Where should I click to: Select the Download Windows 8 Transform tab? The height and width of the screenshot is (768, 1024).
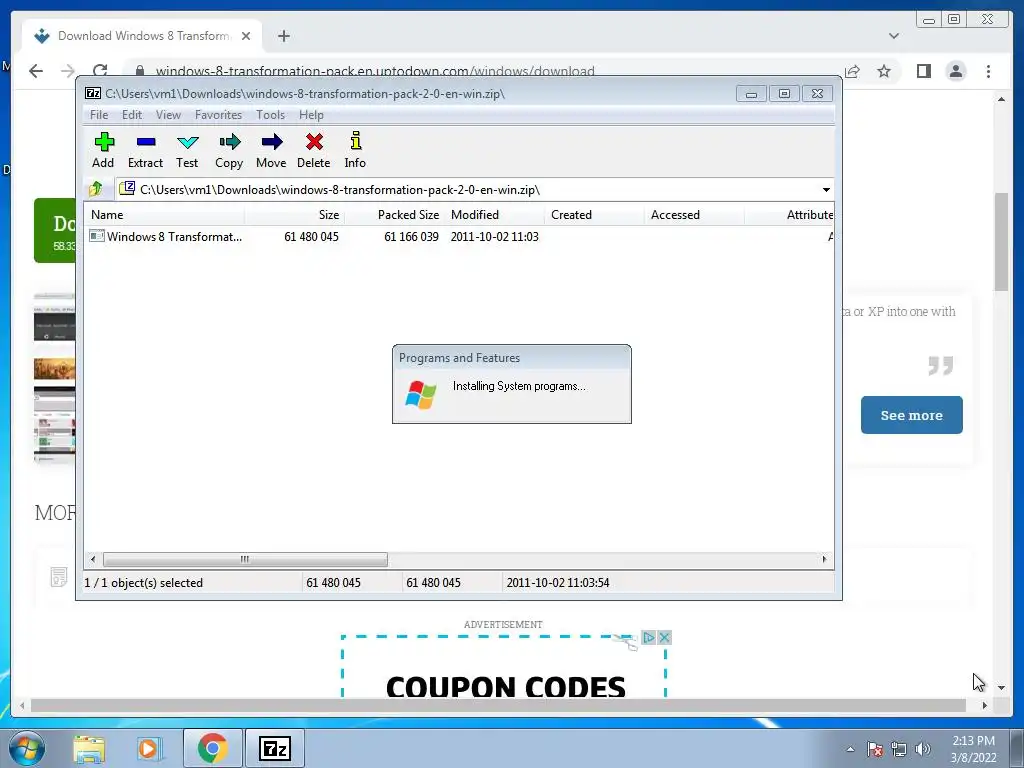click(x=142, y=36)
